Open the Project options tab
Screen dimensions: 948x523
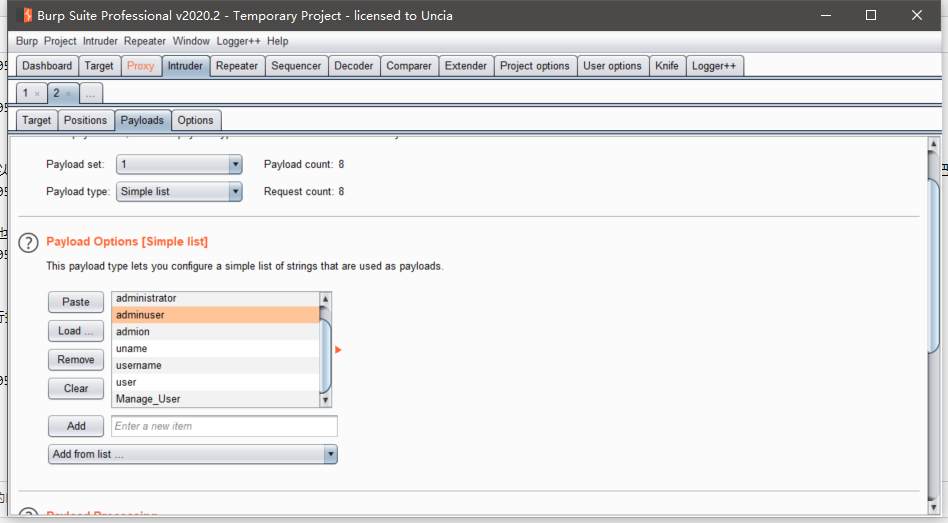[x=535, y=66]
